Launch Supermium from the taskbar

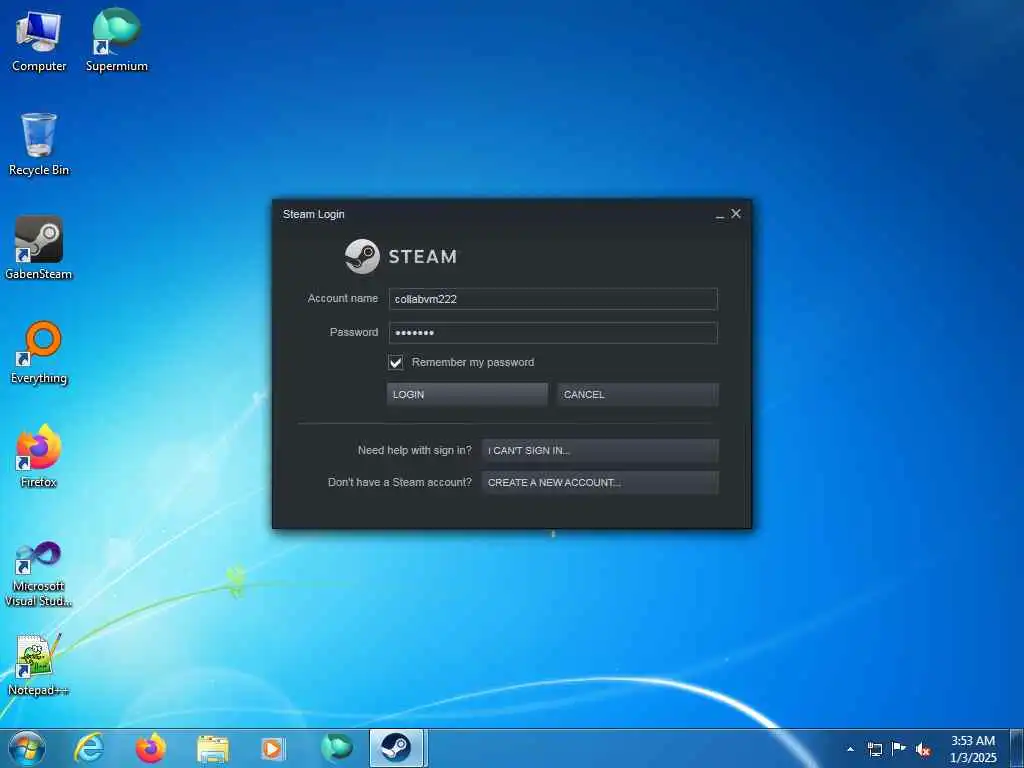pos(336,748)
